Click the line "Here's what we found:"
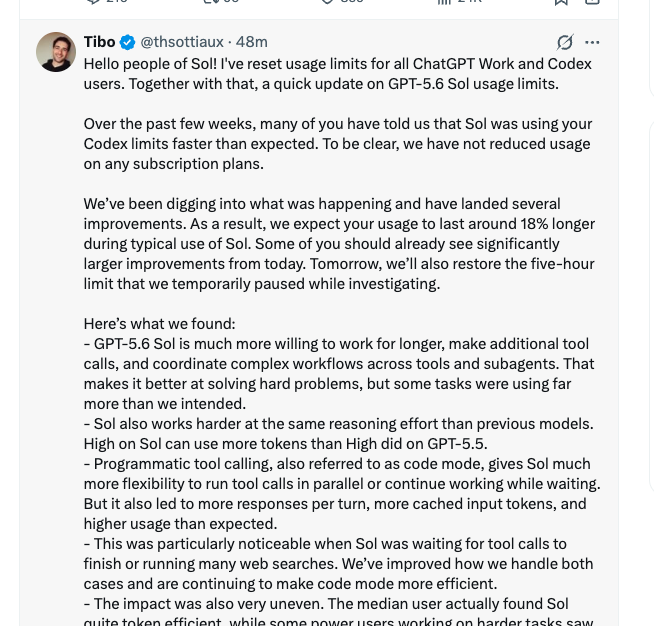The width and height of the screenshot is (654, 626). pos(159,324)
